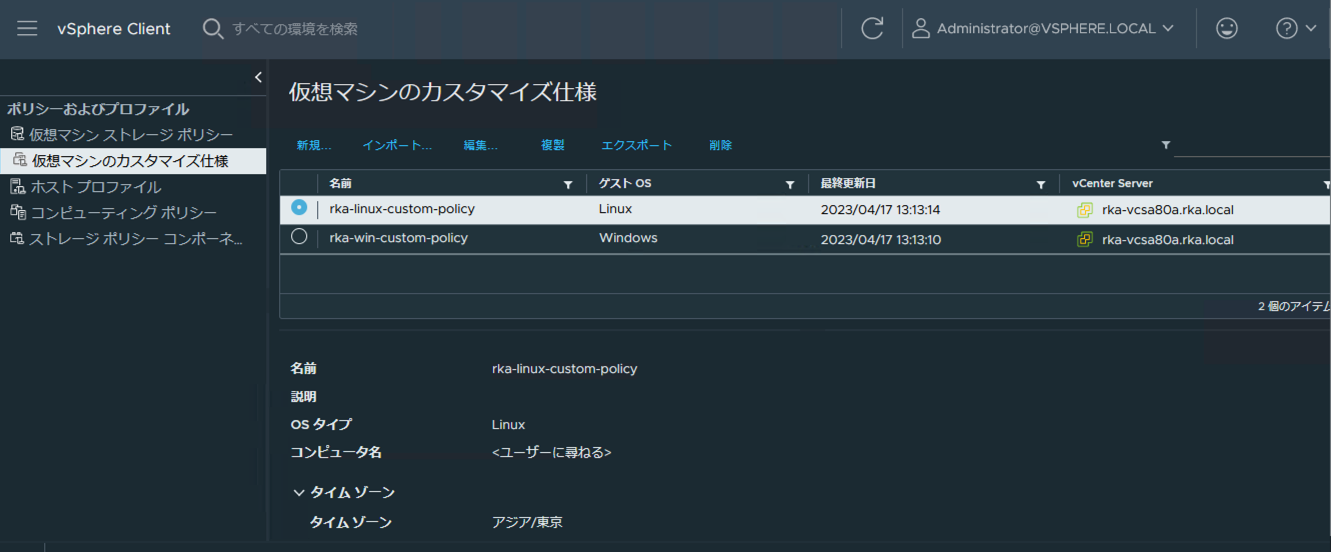Click the 仮想マシンのカスタマイズ仕様 sidebar icon

pyautogui.click(x=20, y=160)
